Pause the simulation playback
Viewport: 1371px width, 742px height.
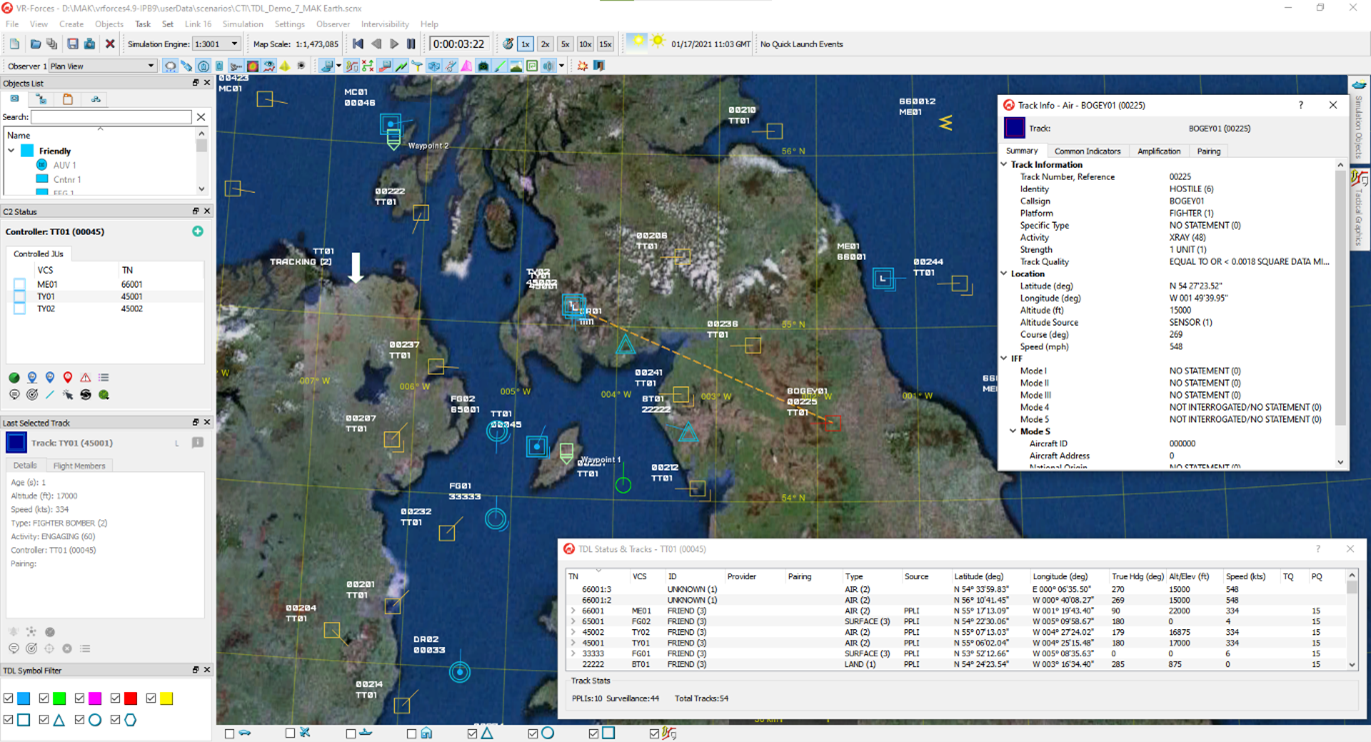coord(411,44)
